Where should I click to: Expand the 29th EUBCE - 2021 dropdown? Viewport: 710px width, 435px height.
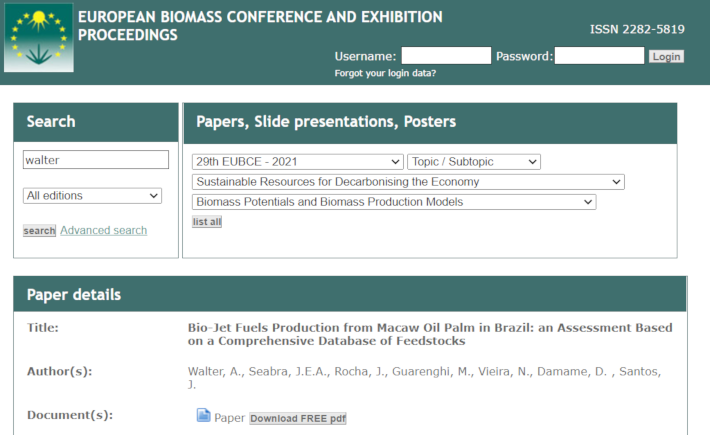(x=297, y=162)
